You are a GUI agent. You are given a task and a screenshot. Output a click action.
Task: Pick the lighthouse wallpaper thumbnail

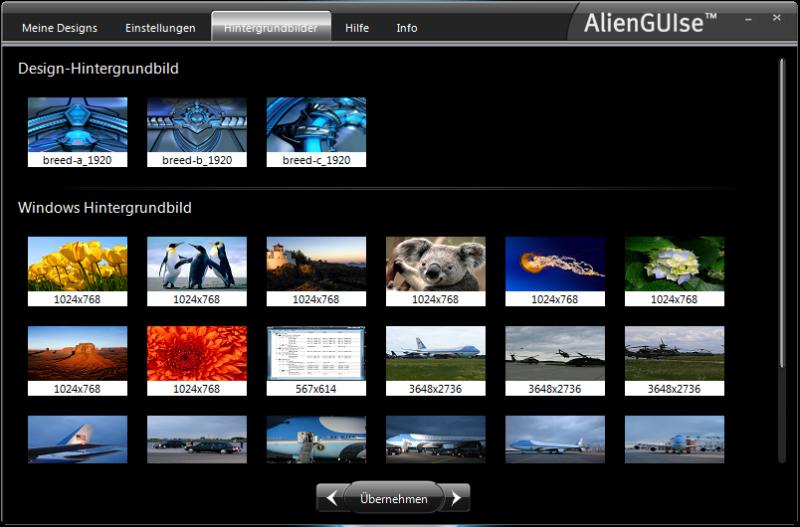(x=316, y=264)
